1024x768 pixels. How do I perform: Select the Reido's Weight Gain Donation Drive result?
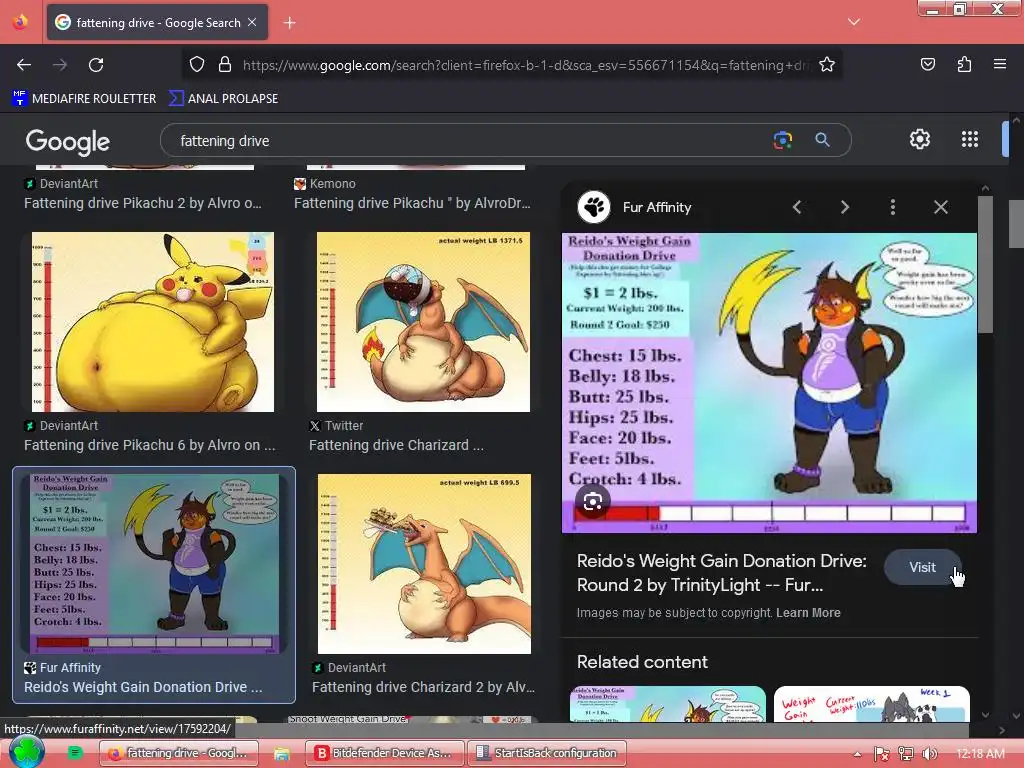154,584
